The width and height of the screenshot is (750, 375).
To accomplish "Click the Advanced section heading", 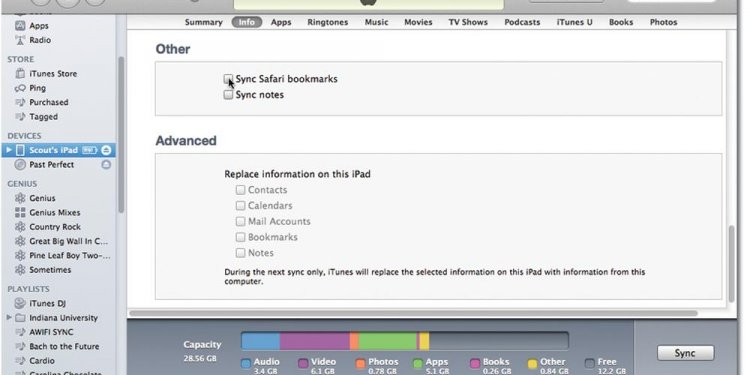I will 186,141.
